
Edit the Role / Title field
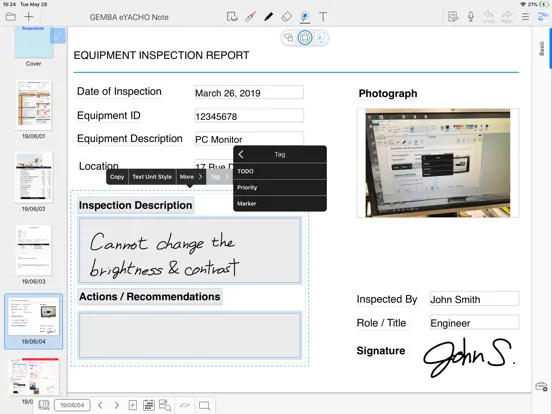(474, 322)
